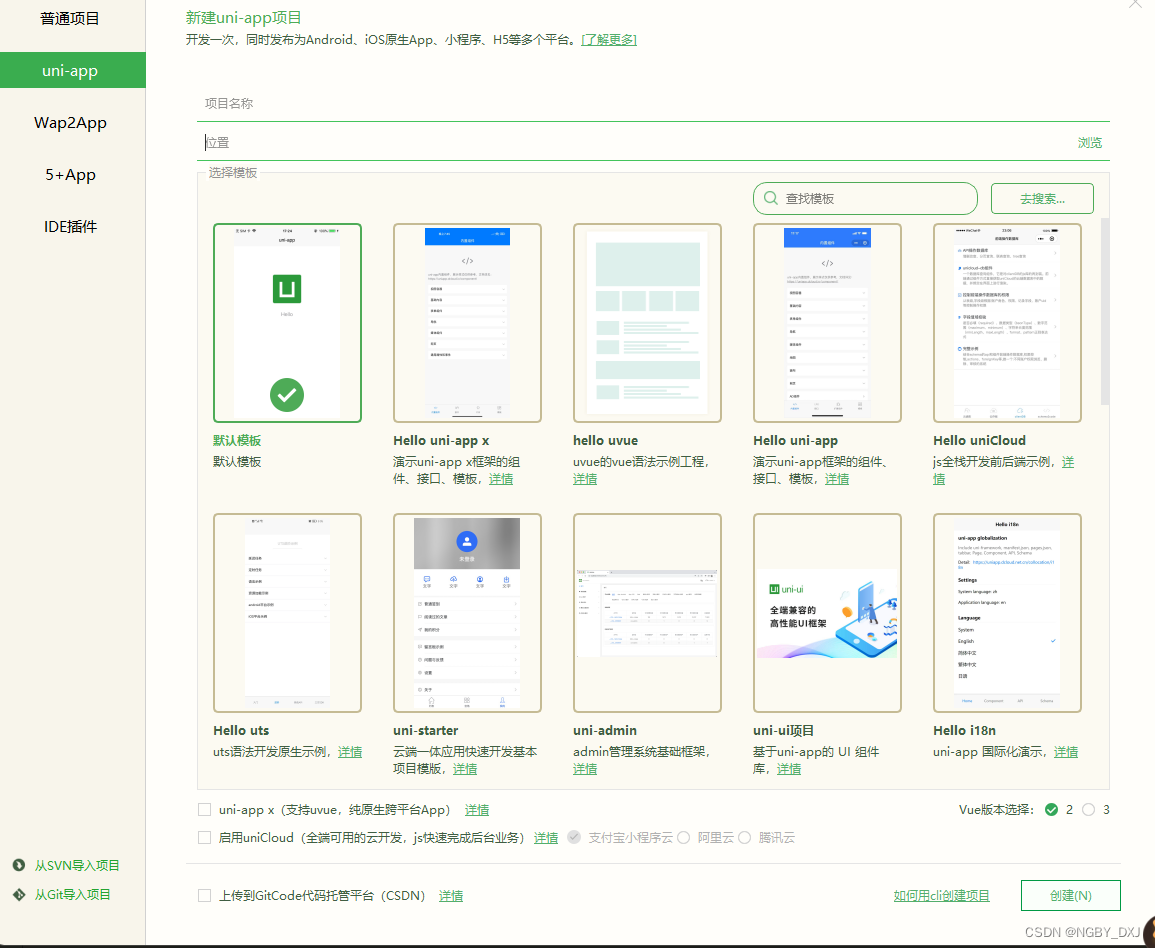Click 从Git导入项目 link

coord(72,894)
